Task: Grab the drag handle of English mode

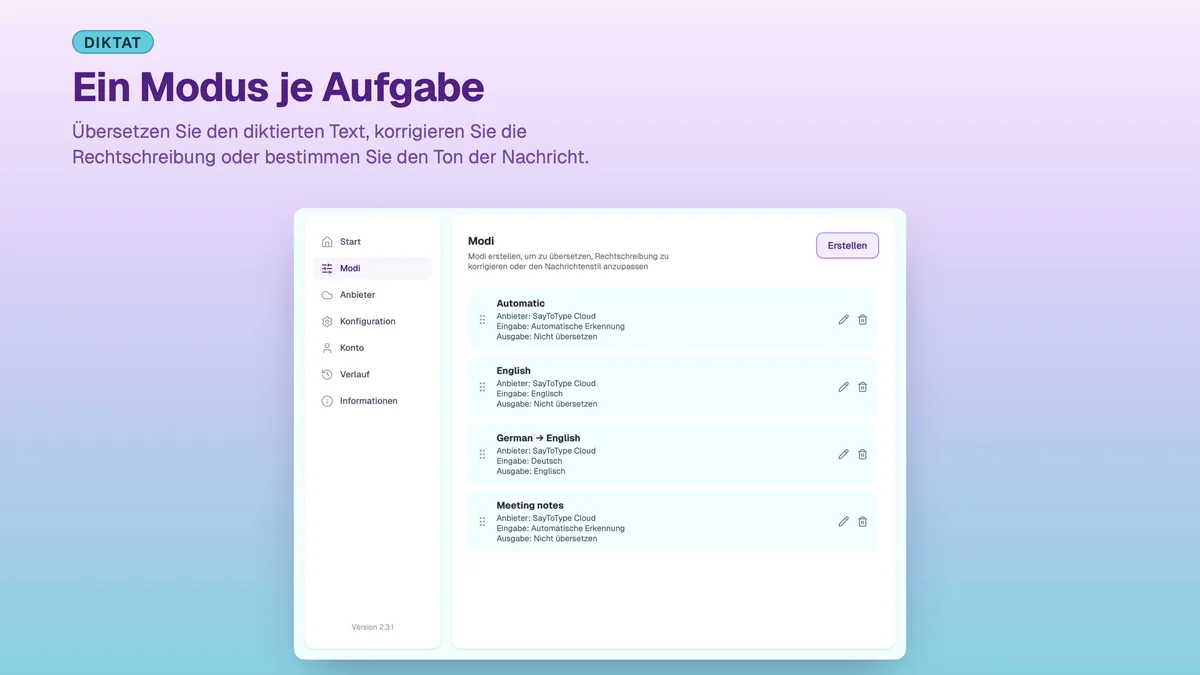Action: (x=482, y=387)
